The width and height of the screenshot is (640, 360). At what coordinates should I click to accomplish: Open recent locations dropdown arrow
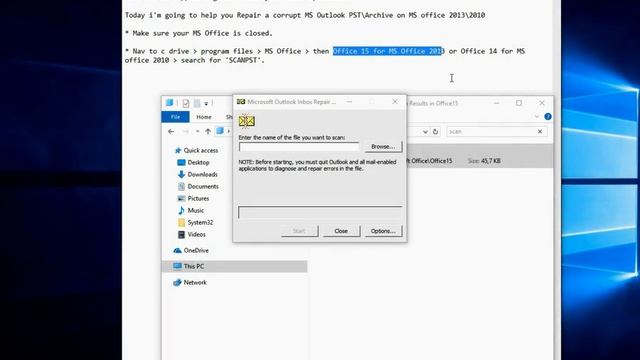198,131
